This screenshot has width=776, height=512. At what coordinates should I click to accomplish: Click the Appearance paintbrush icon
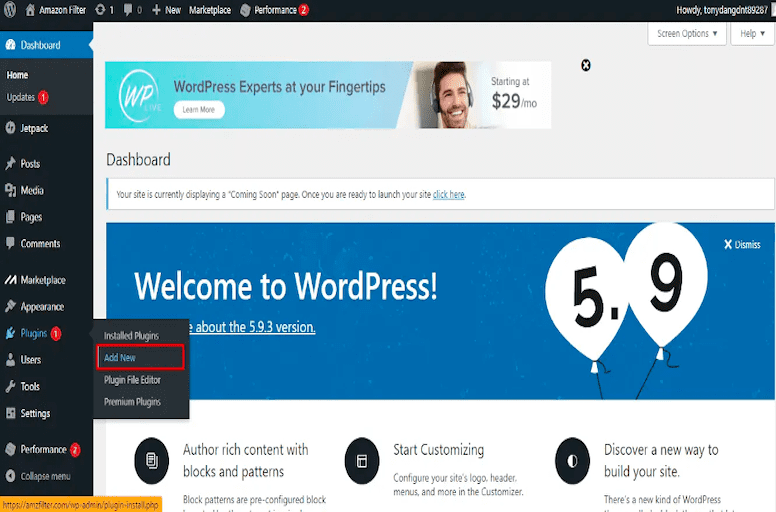pos(10,307)
